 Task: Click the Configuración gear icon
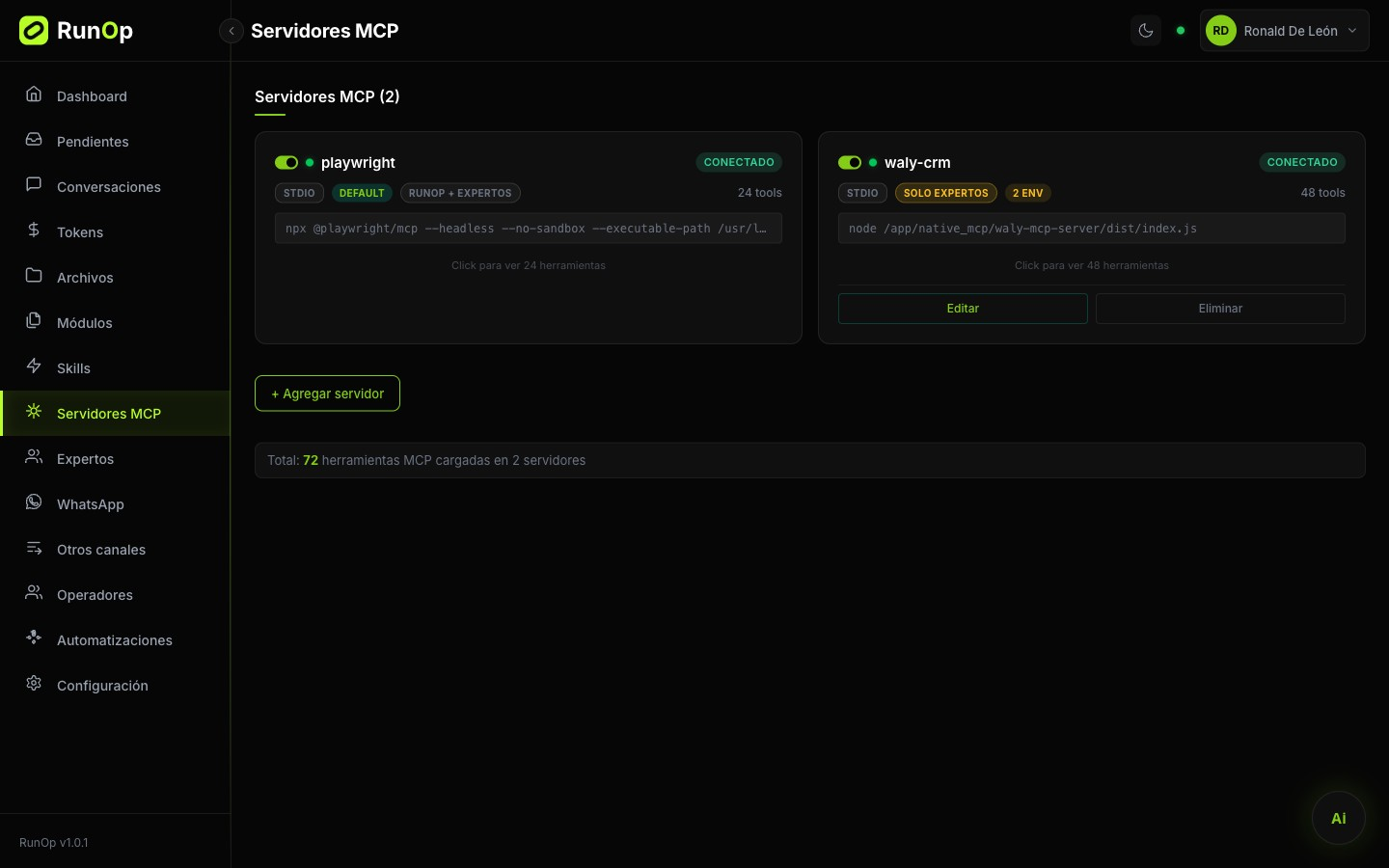pos(34,684)
